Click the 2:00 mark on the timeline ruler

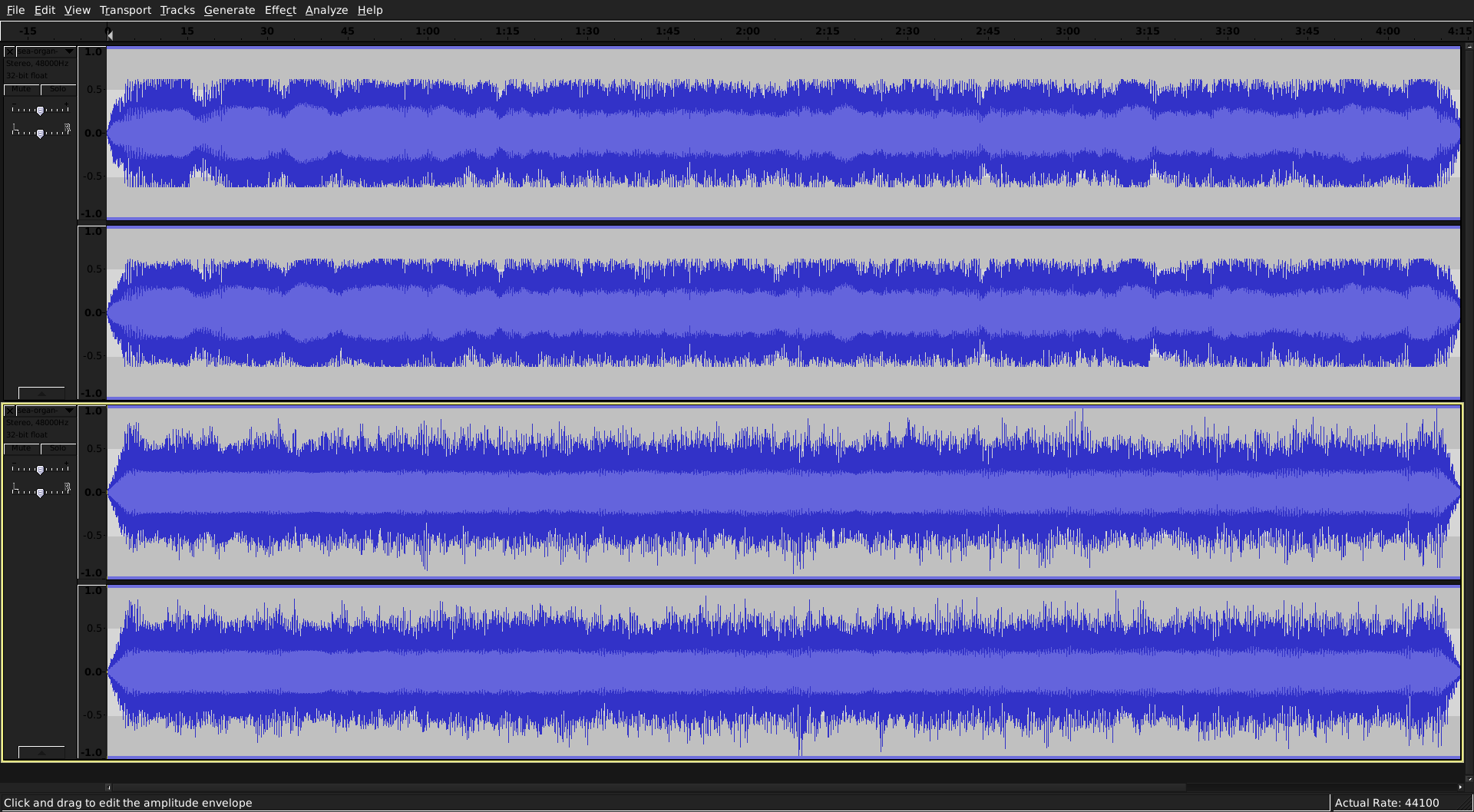(x=747, y=31)
